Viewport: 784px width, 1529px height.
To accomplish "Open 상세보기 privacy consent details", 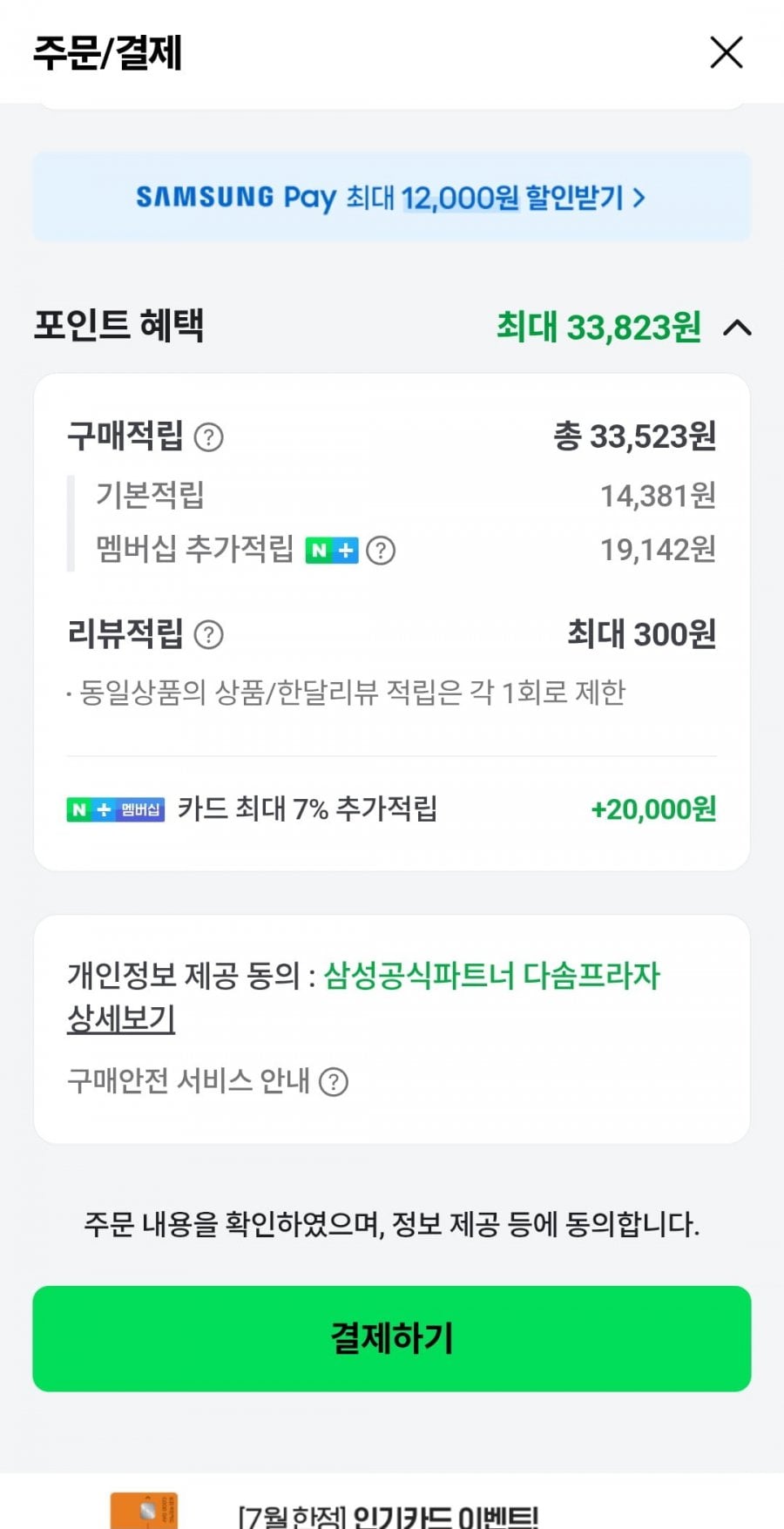I will coord(121,1018).
